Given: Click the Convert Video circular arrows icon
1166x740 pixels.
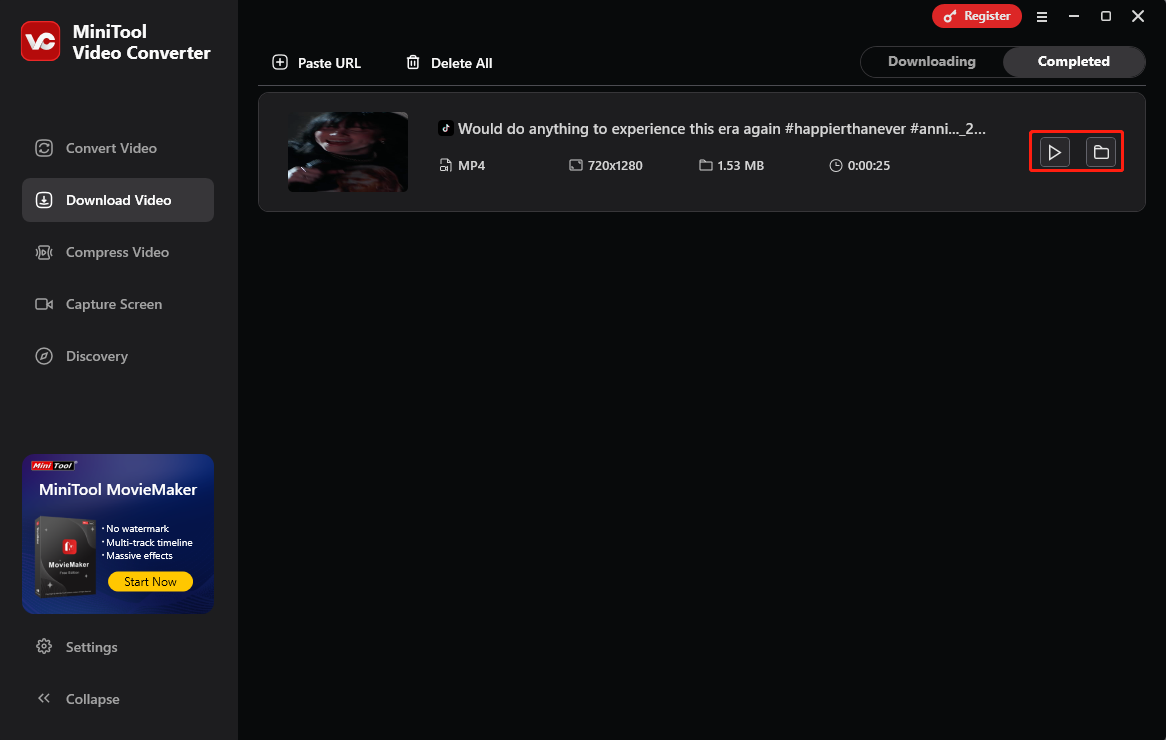Looking at the screenshot, I should pyautogui.click(x=44, y=148).
